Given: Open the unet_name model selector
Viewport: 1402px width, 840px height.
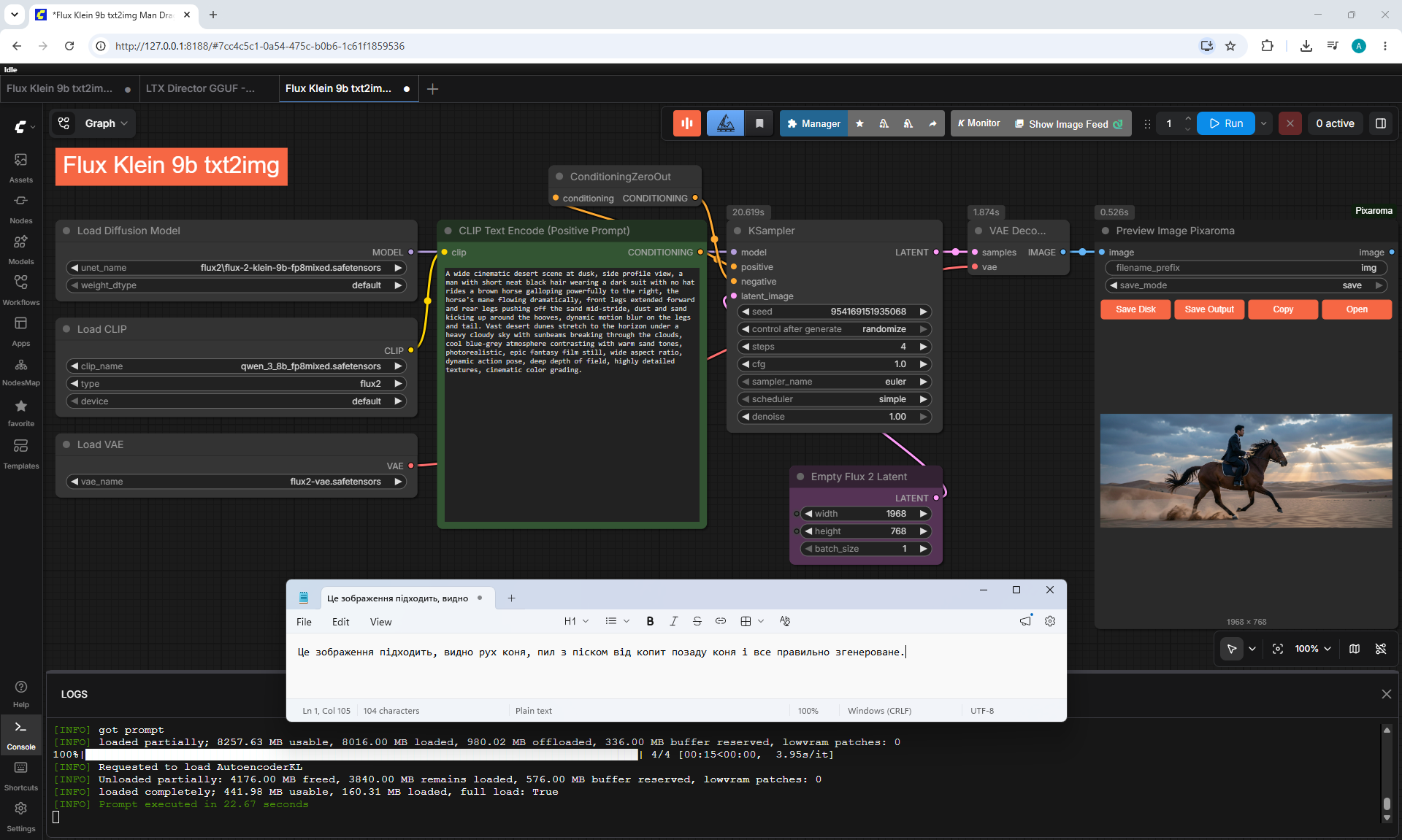Looking at the screenshot, I should pyautogui.click(x=236, y=268).
